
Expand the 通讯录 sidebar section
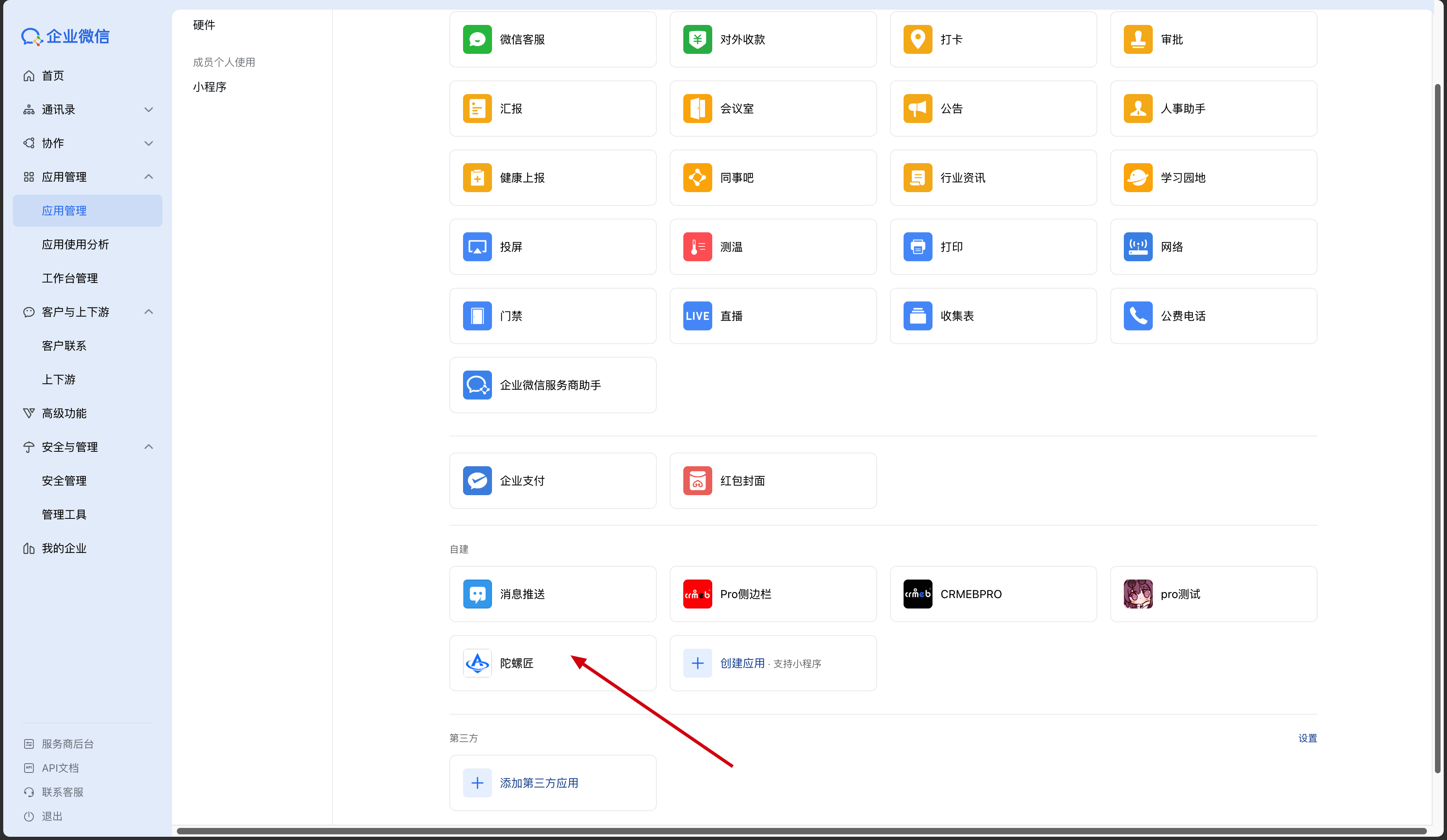click(x=148, y=110)
